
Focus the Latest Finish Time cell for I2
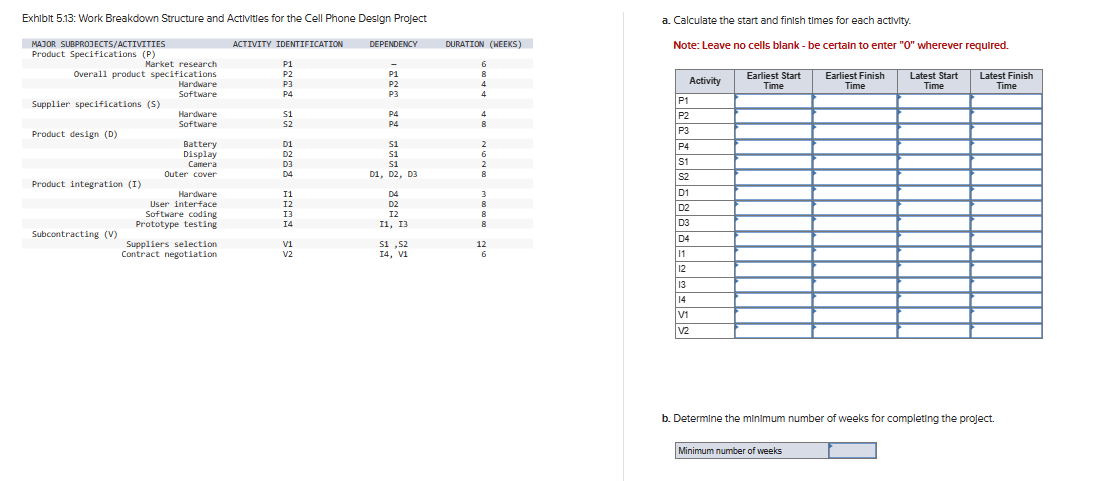[1007, 270]
